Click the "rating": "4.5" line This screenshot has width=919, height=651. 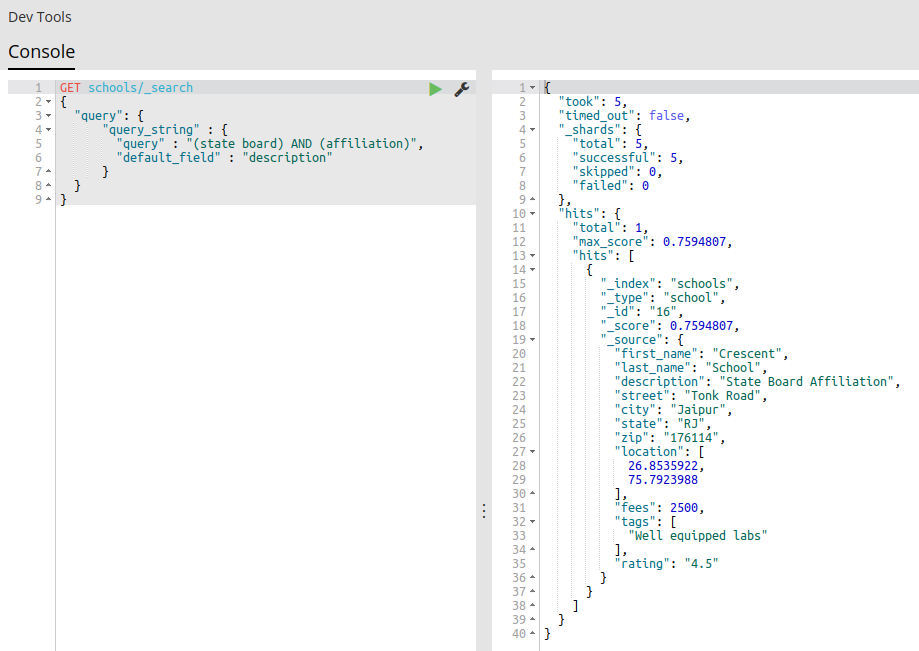click(666, 564)
